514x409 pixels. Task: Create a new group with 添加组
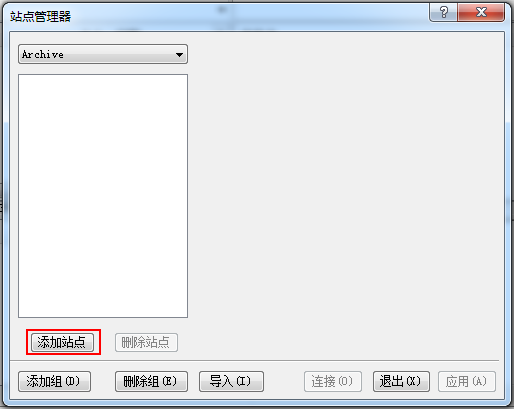tap(54, 381)
